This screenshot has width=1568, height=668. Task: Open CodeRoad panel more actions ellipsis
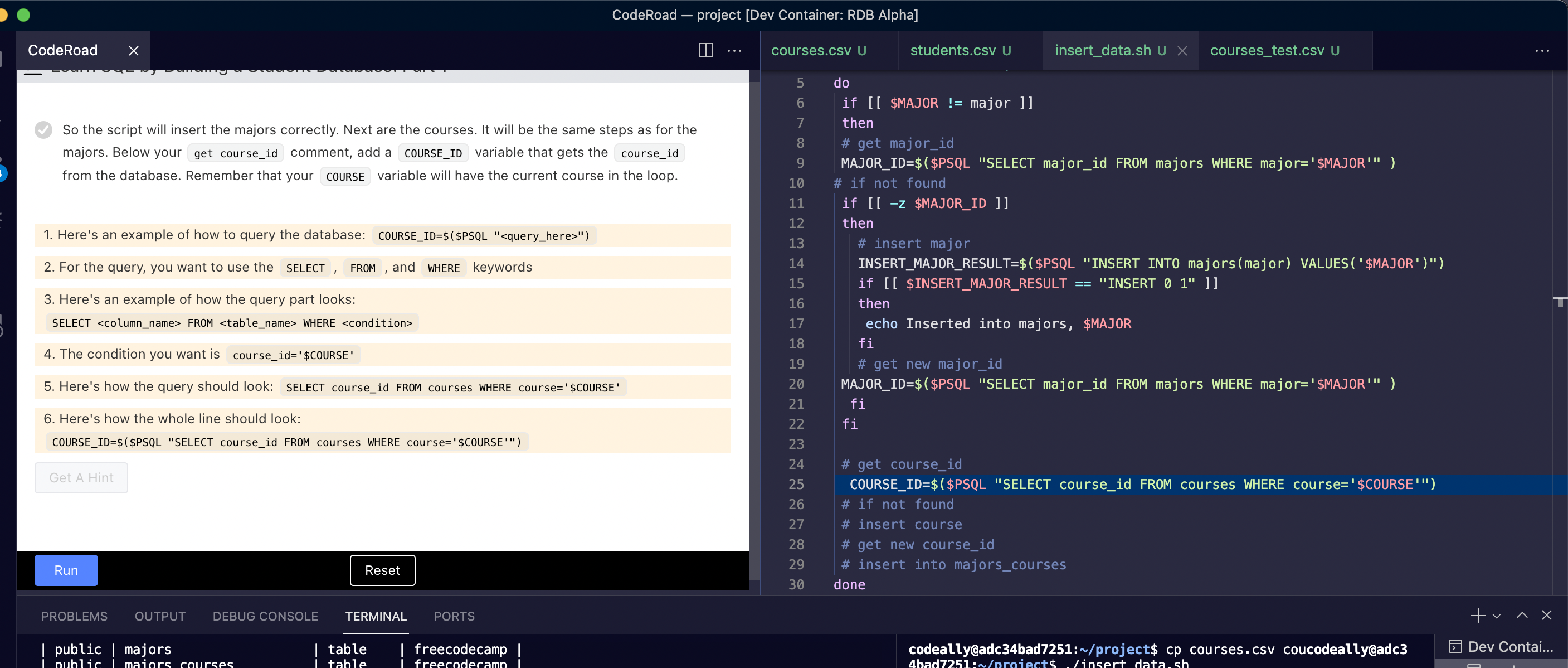735,50
